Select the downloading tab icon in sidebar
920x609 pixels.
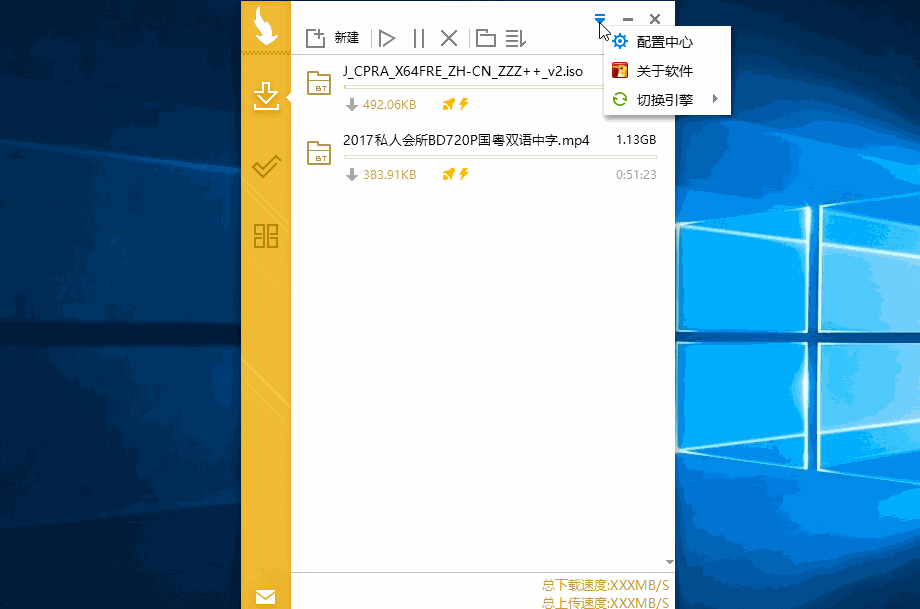pos(265,96)
